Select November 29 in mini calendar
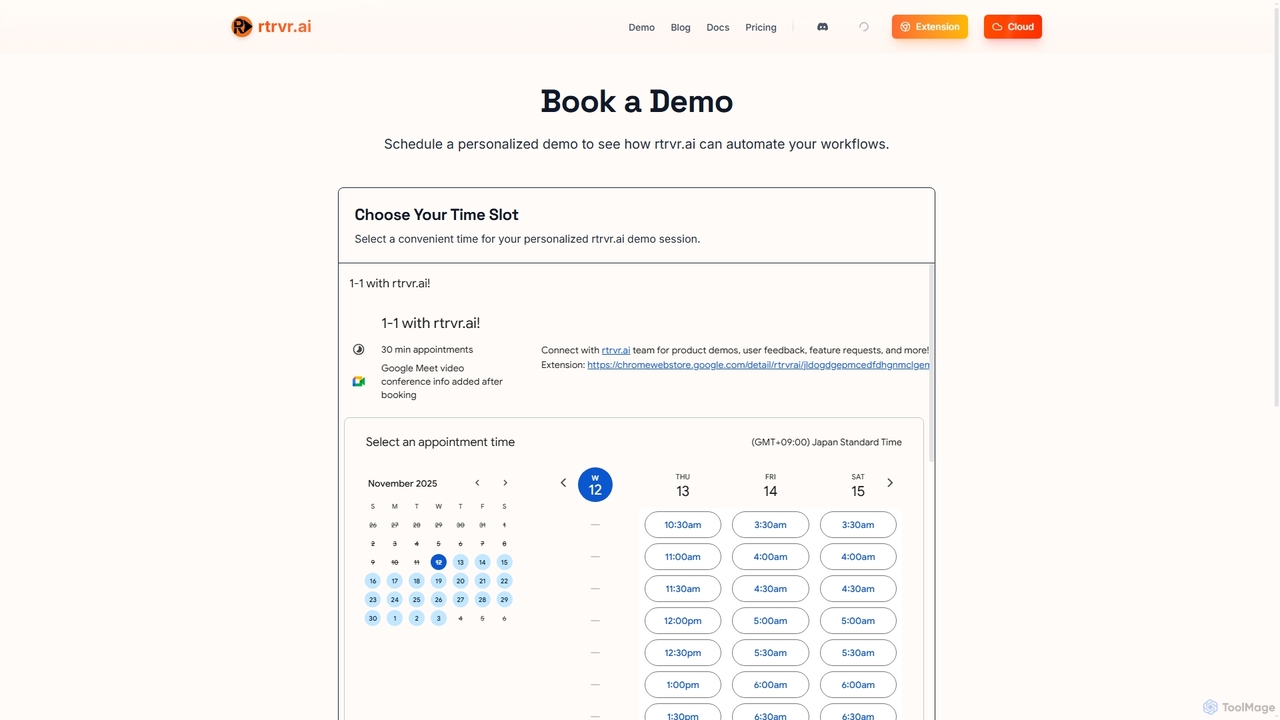Screen dimensions: 1280x720 point(504,600)
